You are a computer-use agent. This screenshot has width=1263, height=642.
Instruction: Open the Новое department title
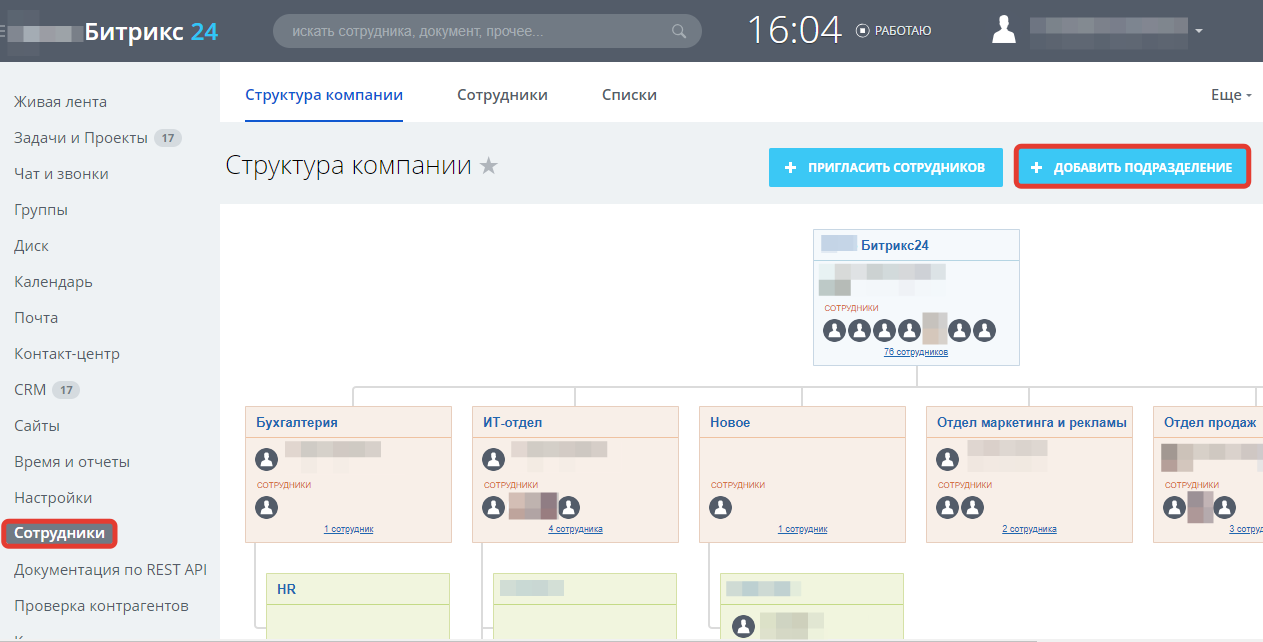tap(730, 423)
